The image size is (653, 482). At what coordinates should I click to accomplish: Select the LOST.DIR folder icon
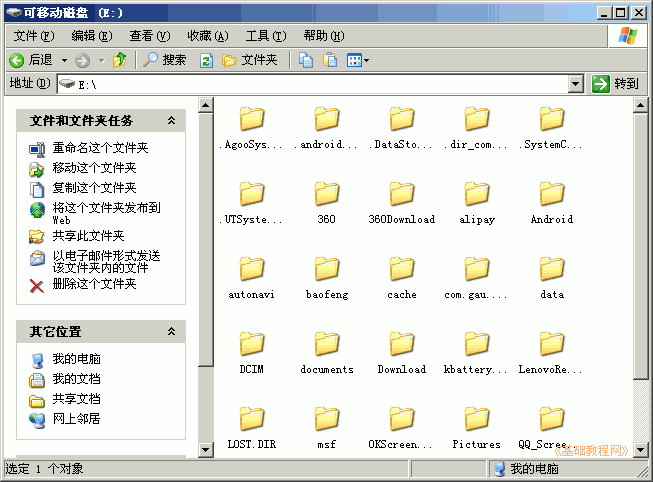(252, 419)
